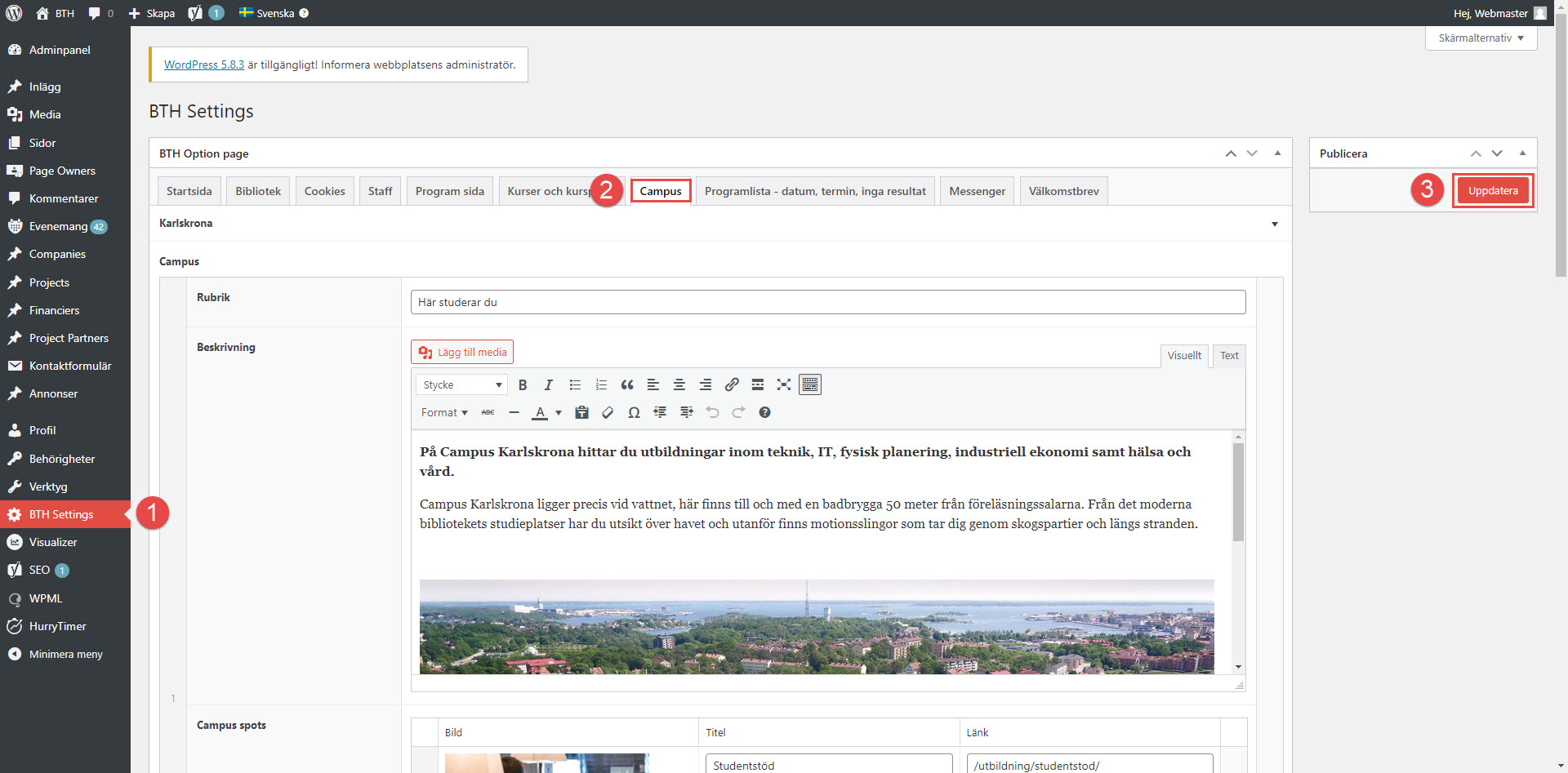Click the Rubrik input field
The image size is (1568, 773).
[x=828, y=302]
